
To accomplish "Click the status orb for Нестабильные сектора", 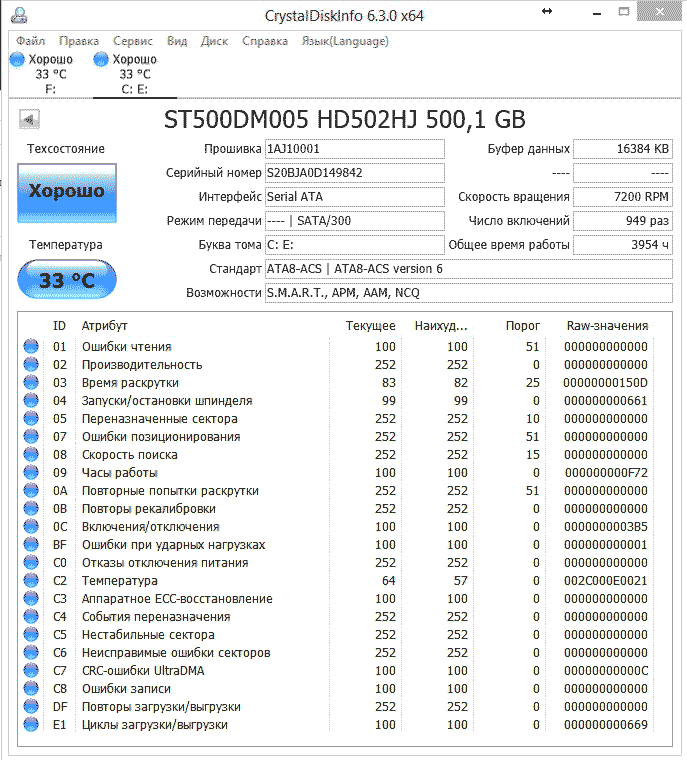I will tap(31, 634).
